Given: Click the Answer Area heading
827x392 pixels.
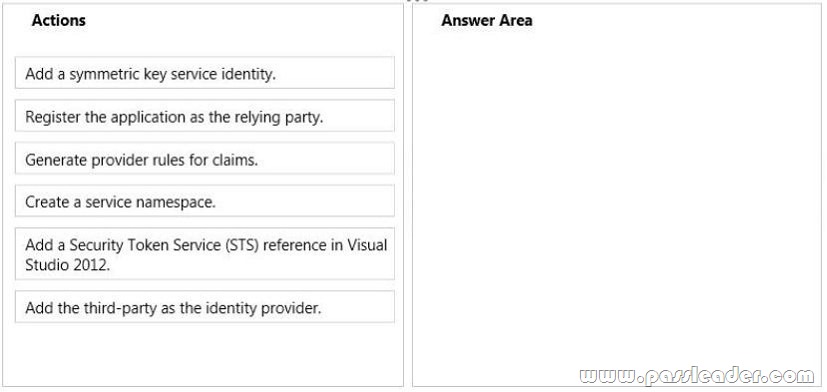Looking at the screenshot, I should (487, 21).
